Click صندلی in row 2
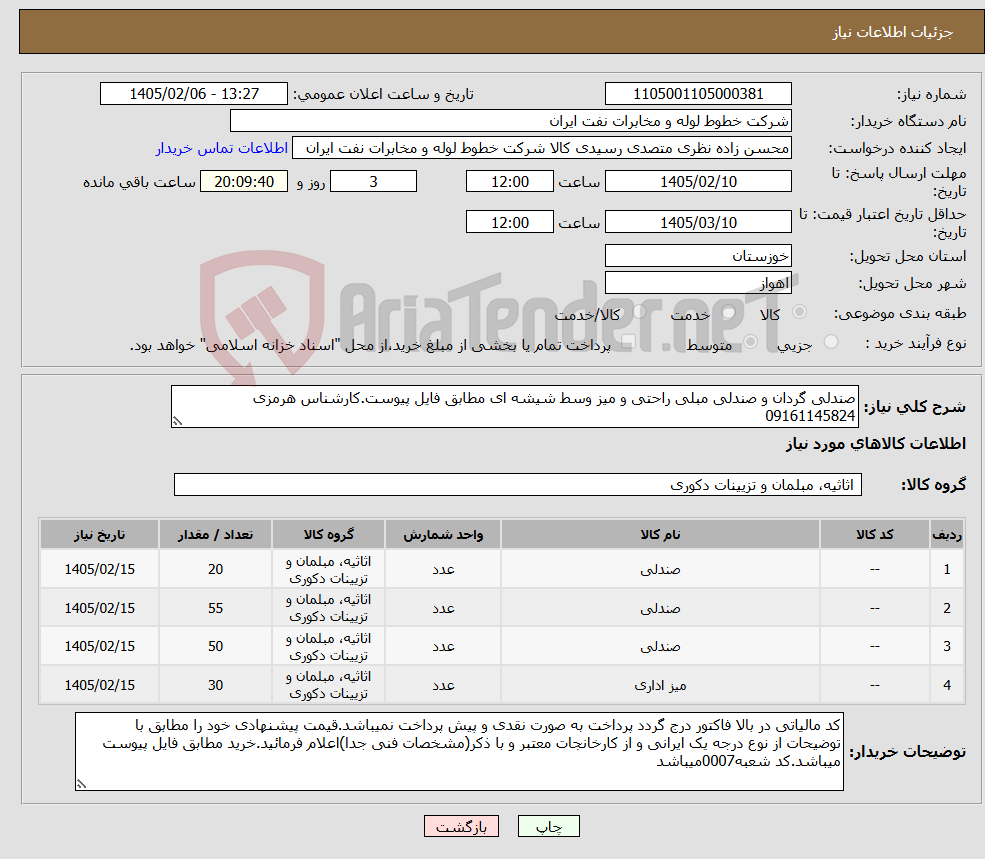Screen dimensions: 985x859 click(660, 608)
